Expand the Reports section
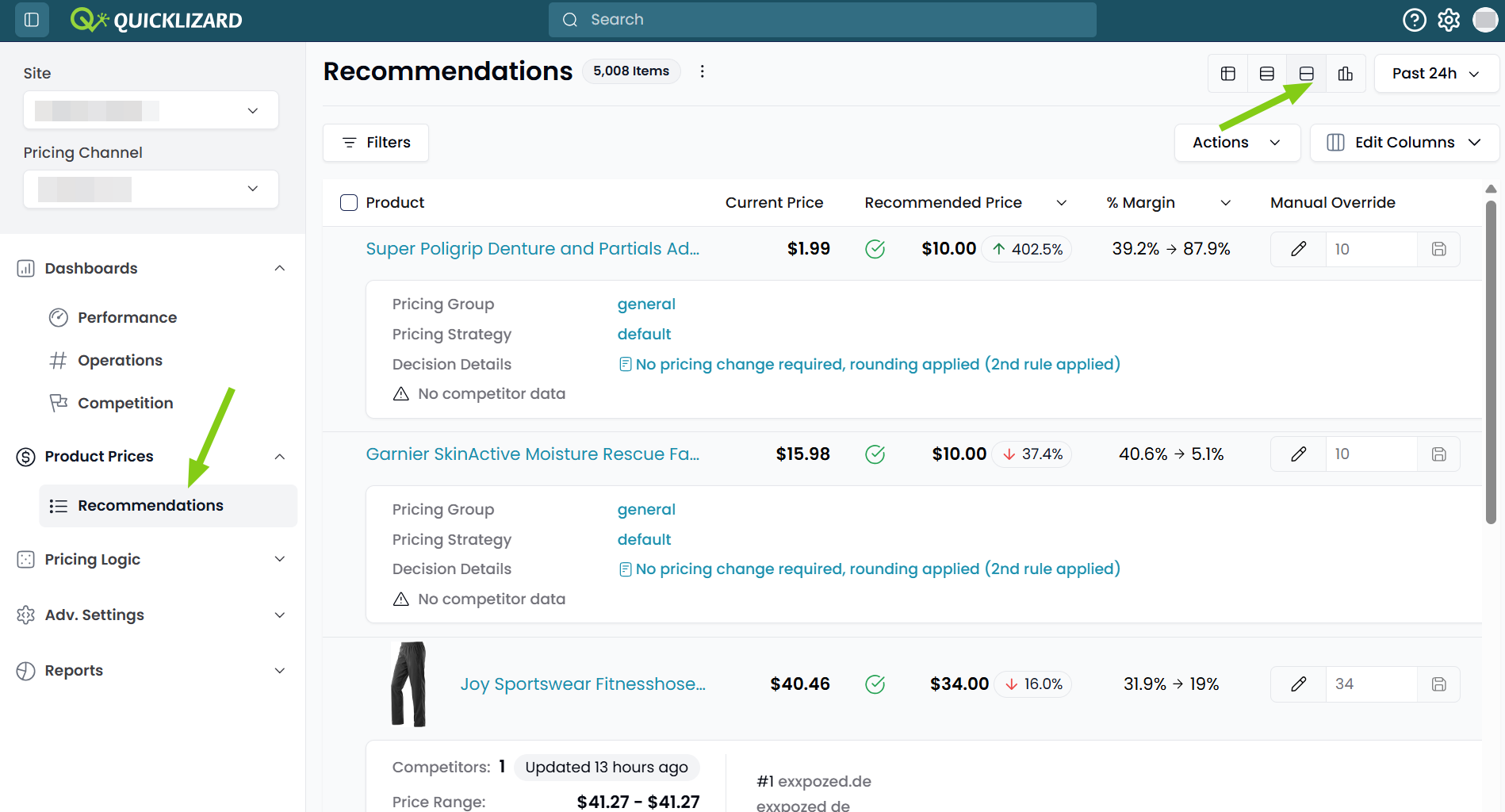 (x=280, y=671)
